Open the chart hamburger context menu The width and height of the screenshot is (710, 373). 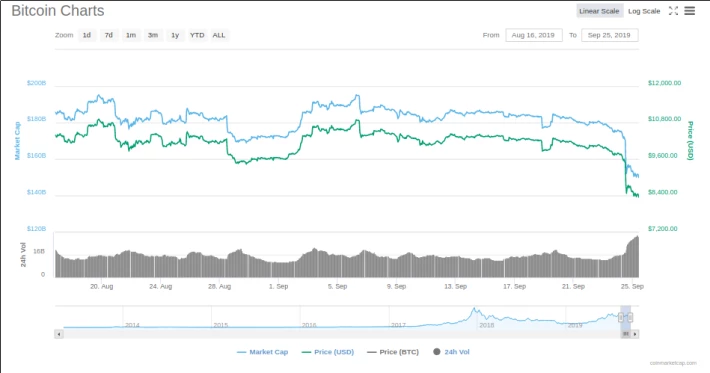tap(689, 11)
